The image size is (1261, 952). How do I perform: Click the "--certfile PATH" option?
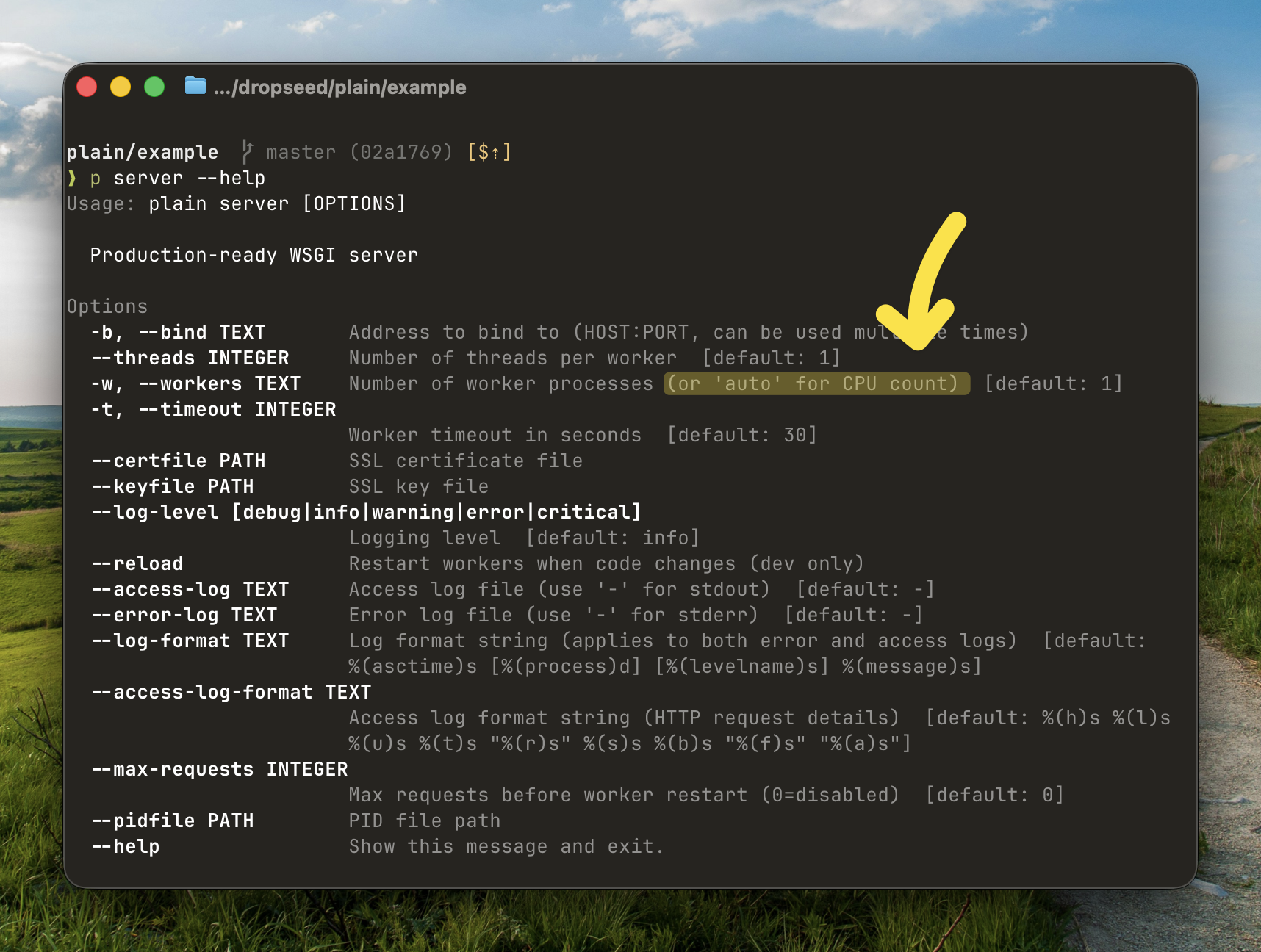point(178,461)
